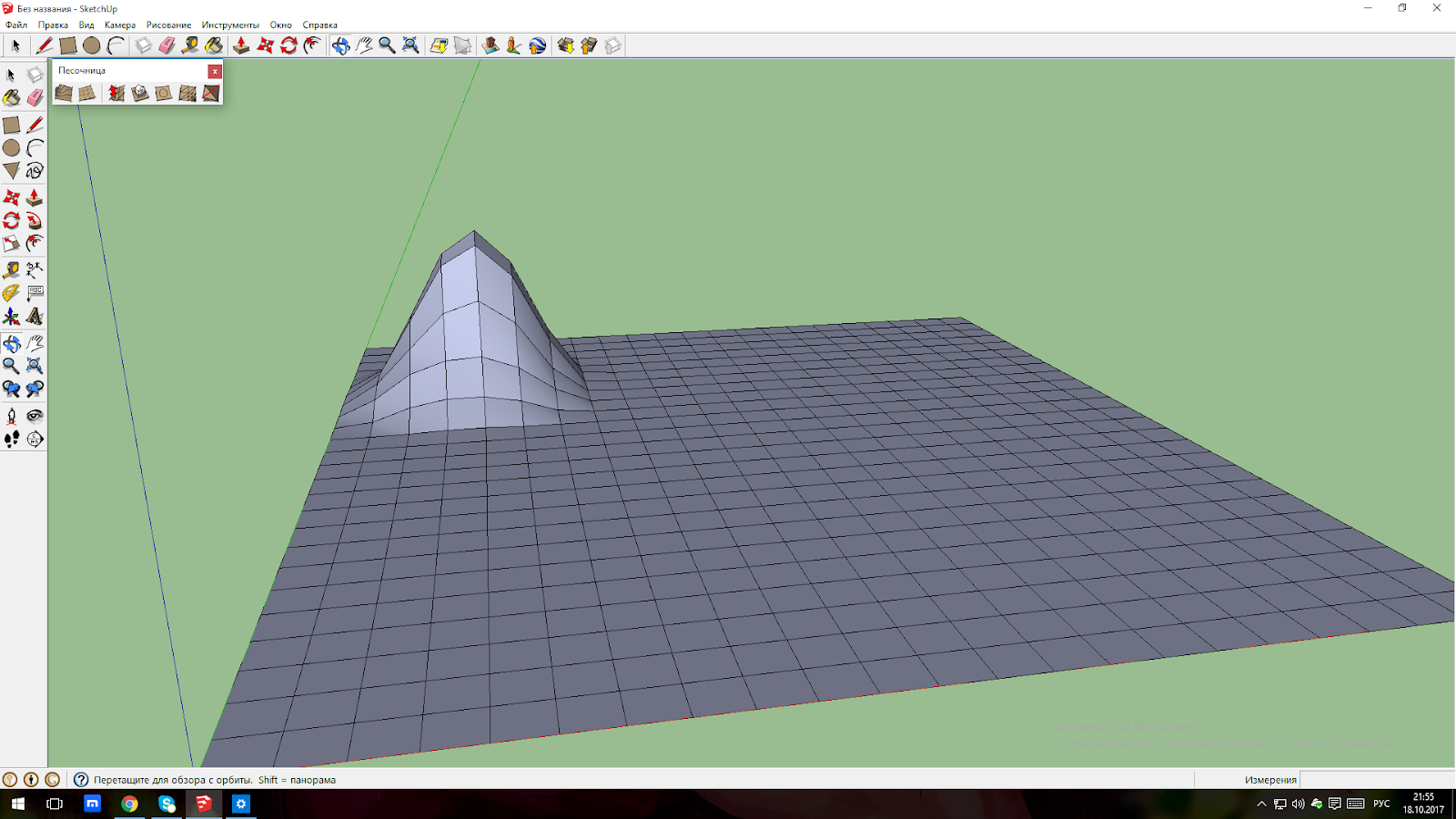
Task: Activate the Smoove sandbox tool
Action: click(116, 93)
